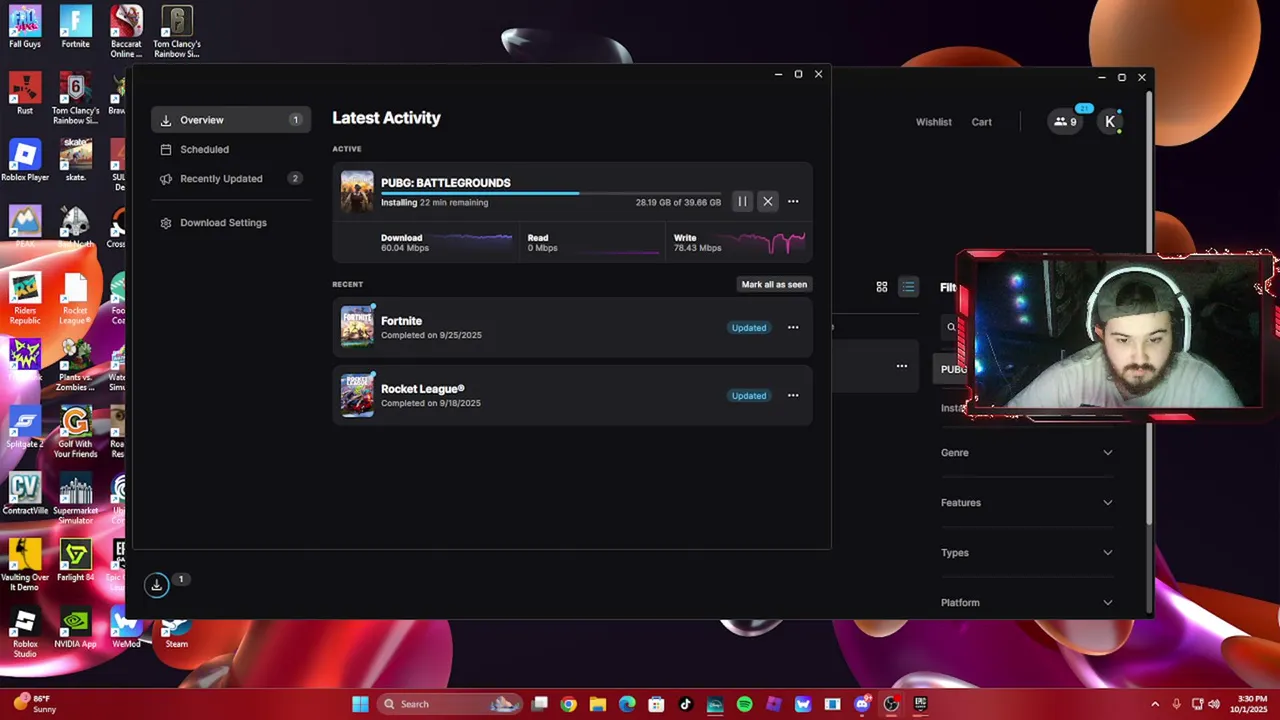Open Discord from the taskbar

point(861,704)
